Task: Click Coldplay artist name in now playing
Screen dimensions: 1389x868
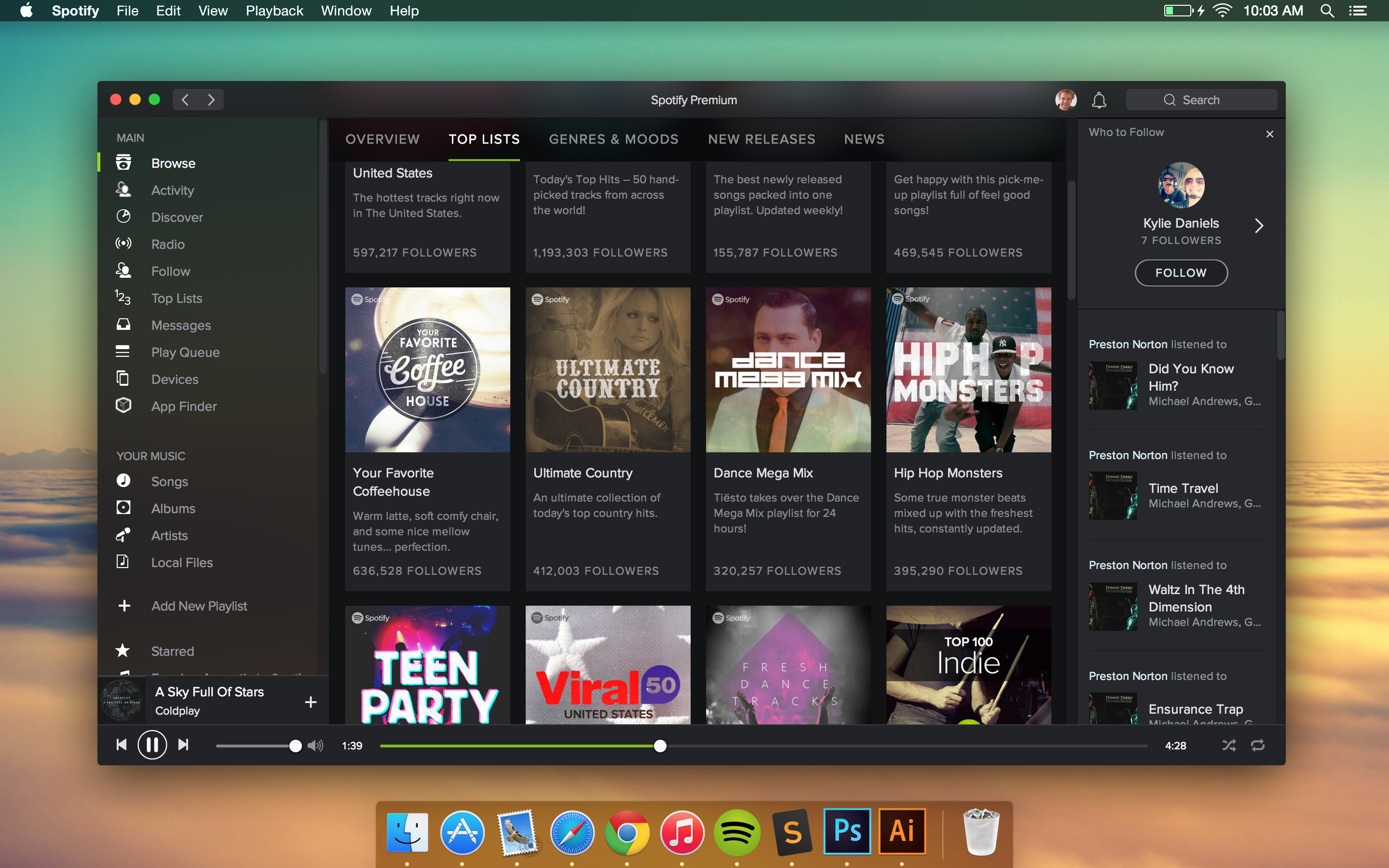Action: pos(177,711)
